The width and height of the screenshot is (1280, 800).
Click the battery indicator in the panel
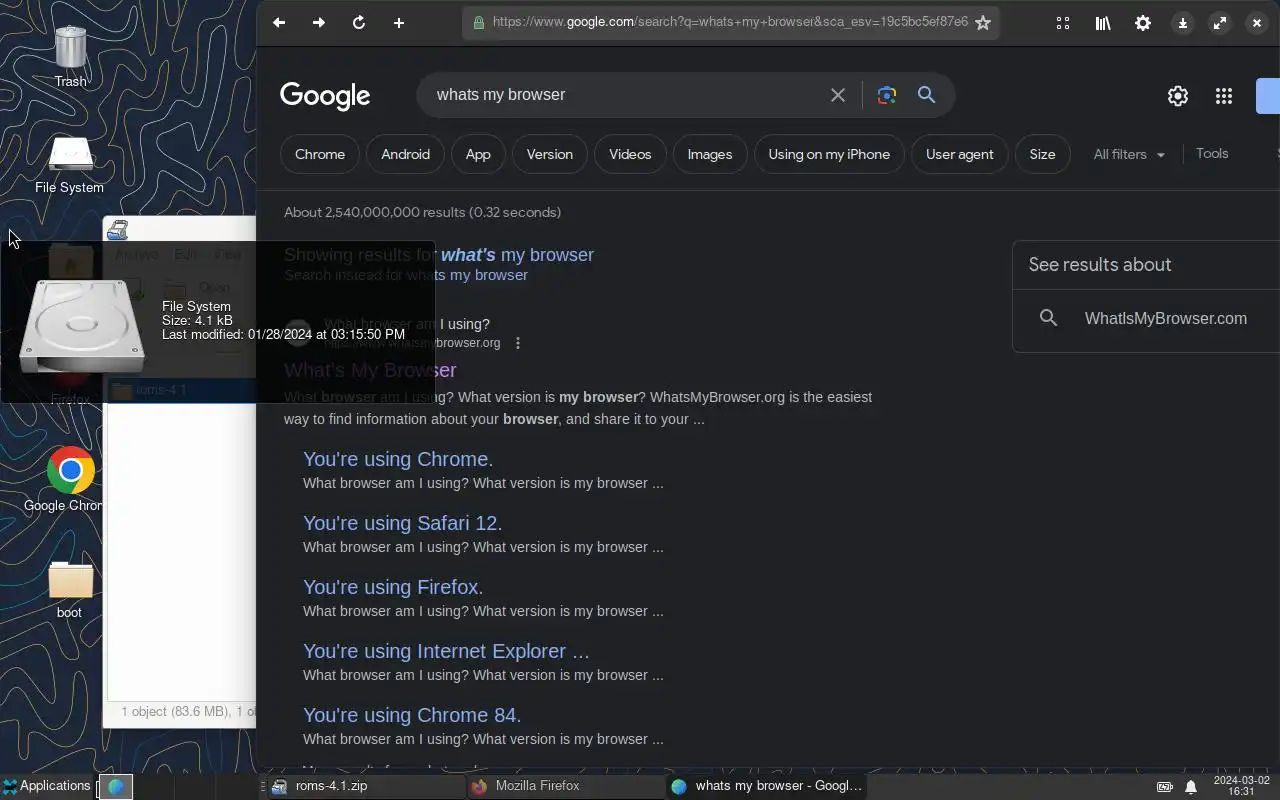(1165, 786)
